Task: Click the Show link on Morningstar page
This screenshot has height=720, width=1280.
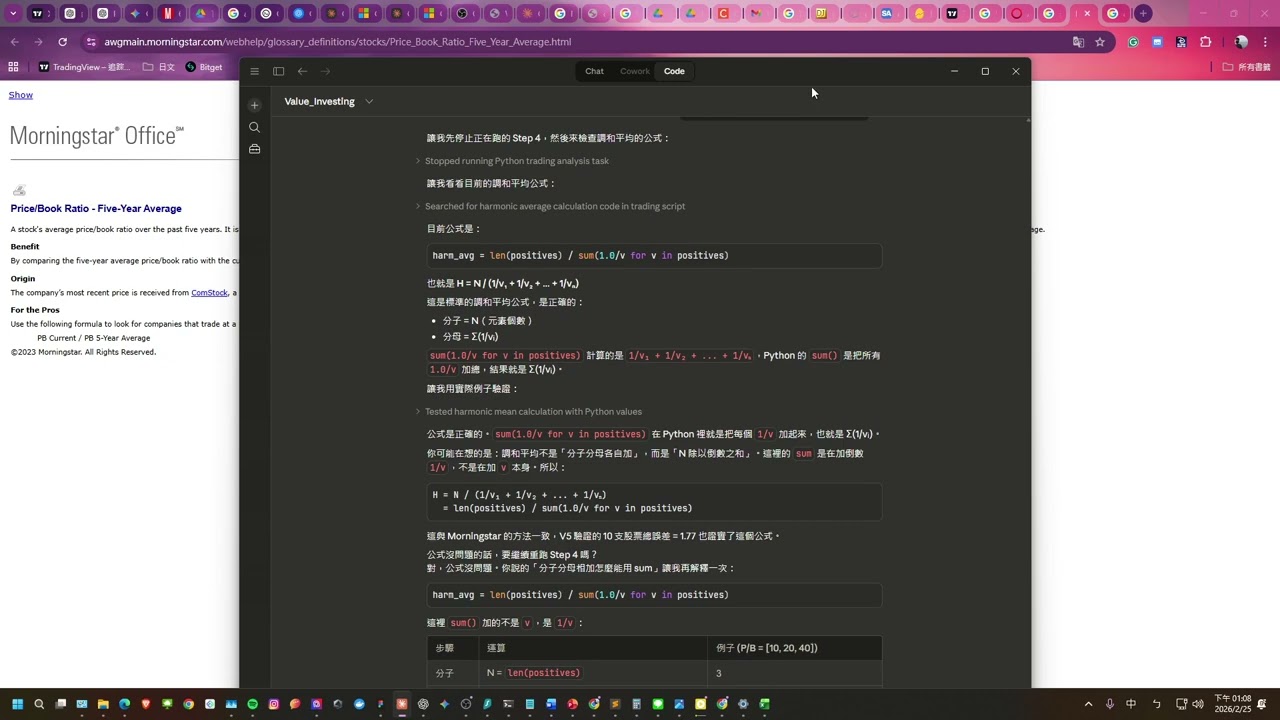Action: [21, 95]
